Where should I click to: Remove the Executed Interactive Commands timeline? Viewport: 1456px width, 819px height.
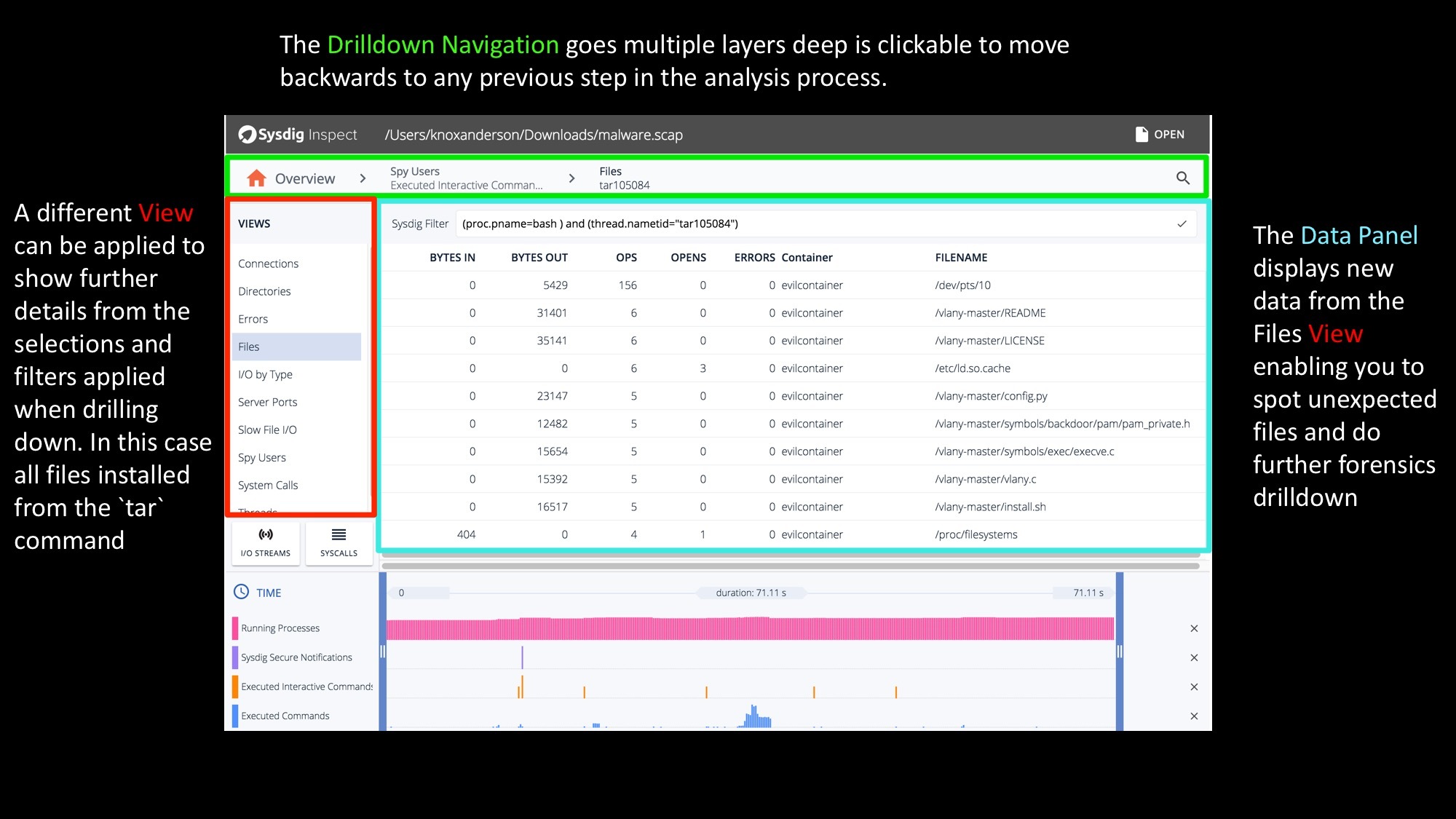click(x=1194, y=687)
